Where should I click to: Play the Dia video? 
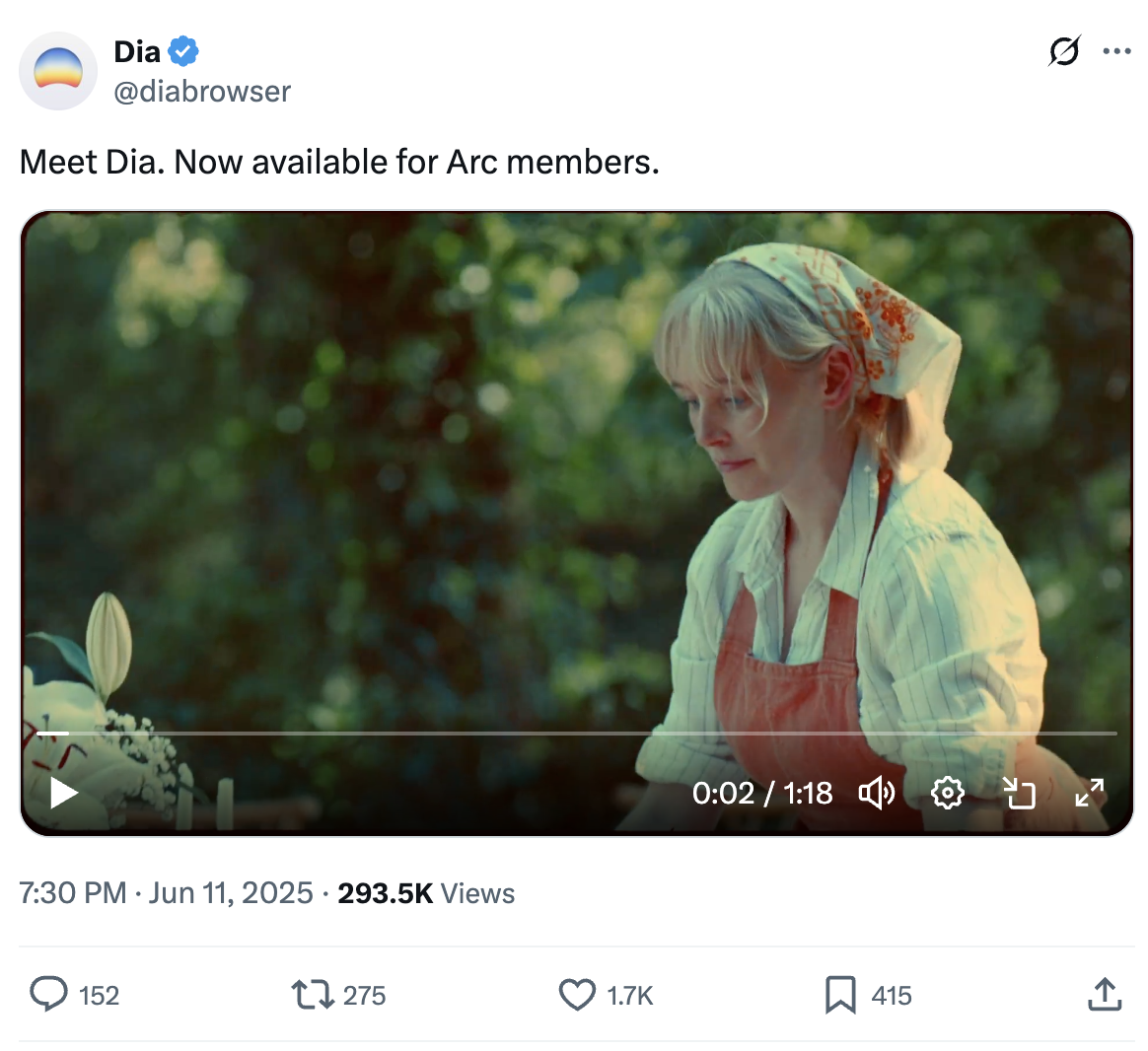click(64, 793)
